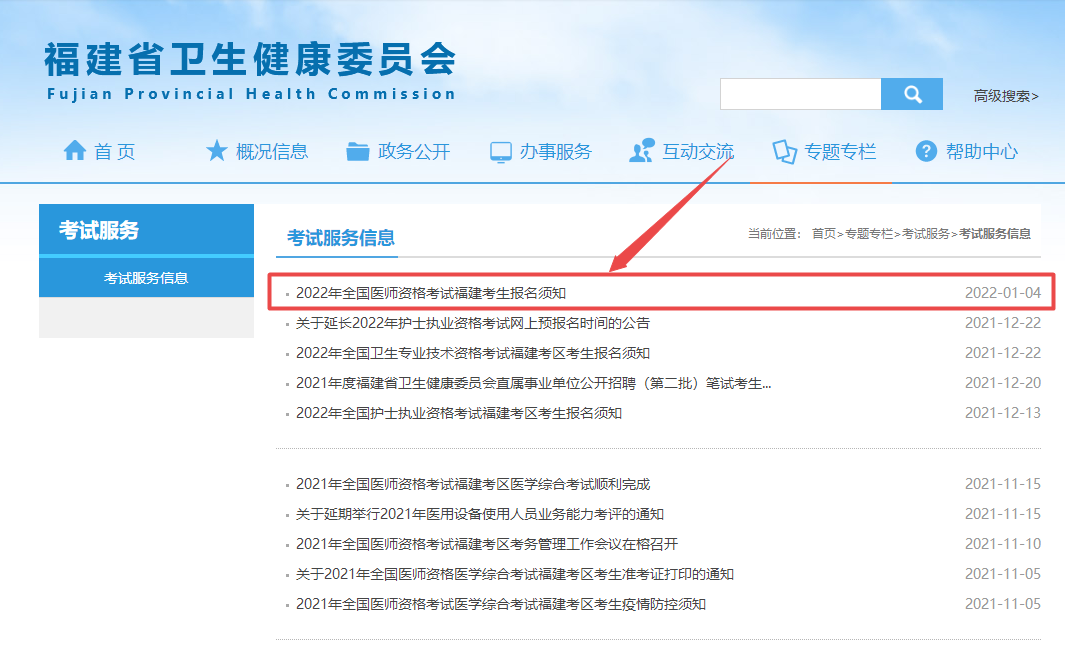Switch to the 考试服务信息 tab heading

341,238
